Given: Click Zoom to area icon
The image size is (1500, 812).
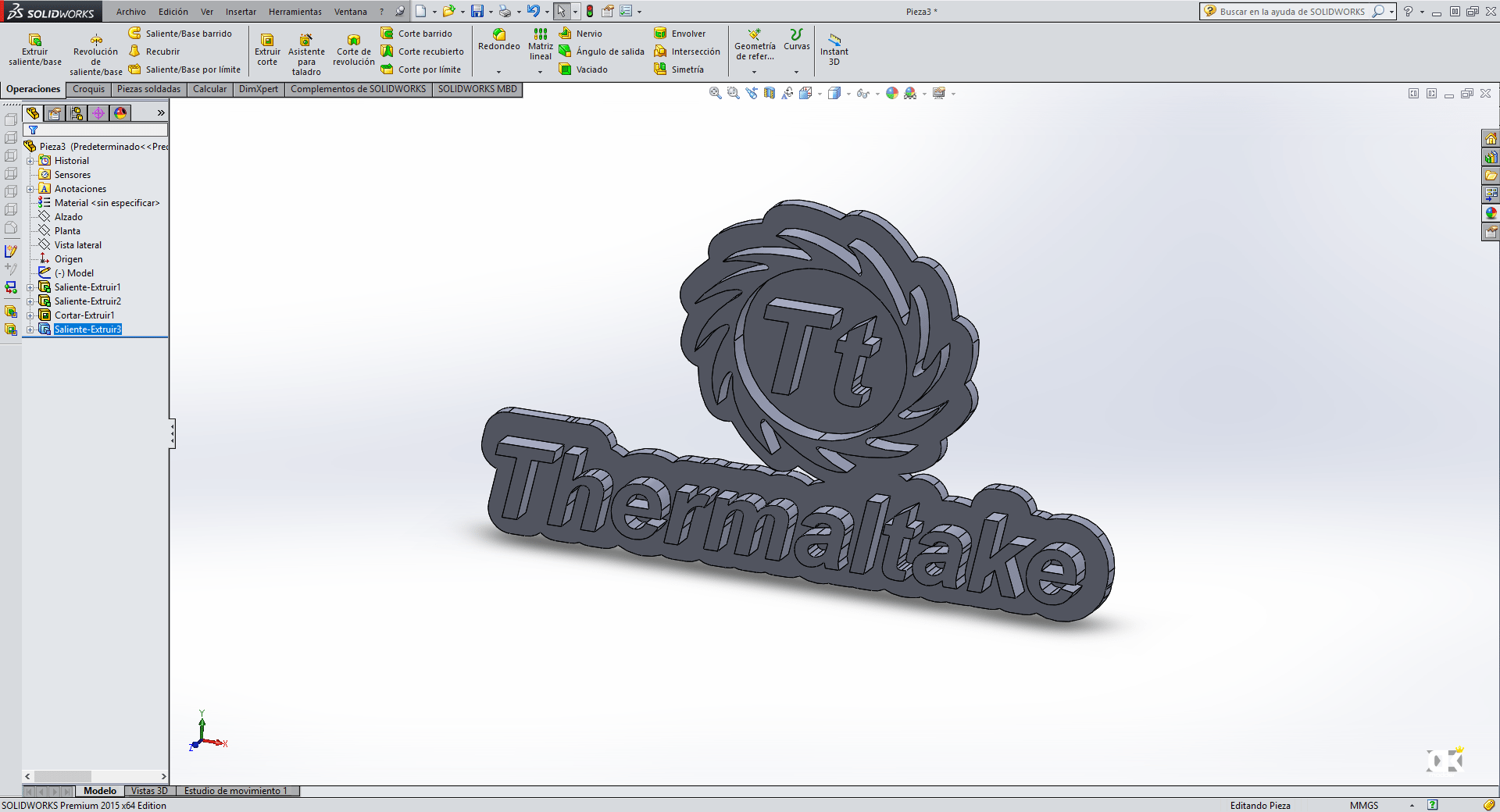Looking at the screenshot, I should (x=733, y=93).
